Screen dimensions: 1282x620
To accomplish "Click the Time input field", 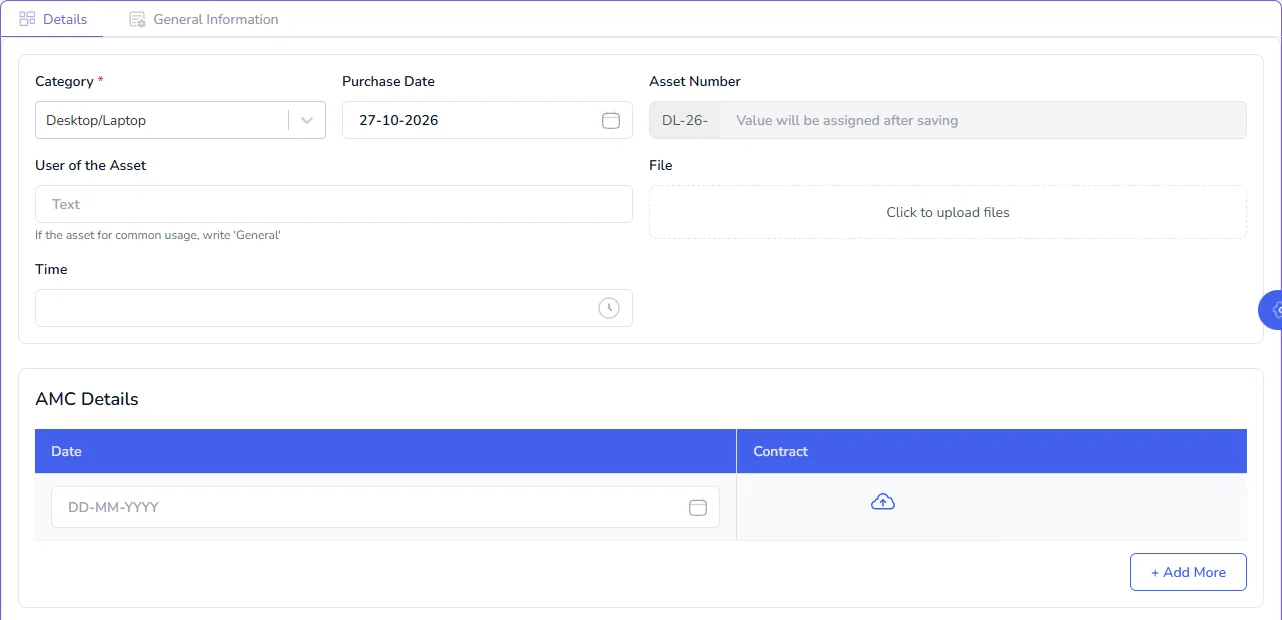I will tap(334, 308).
